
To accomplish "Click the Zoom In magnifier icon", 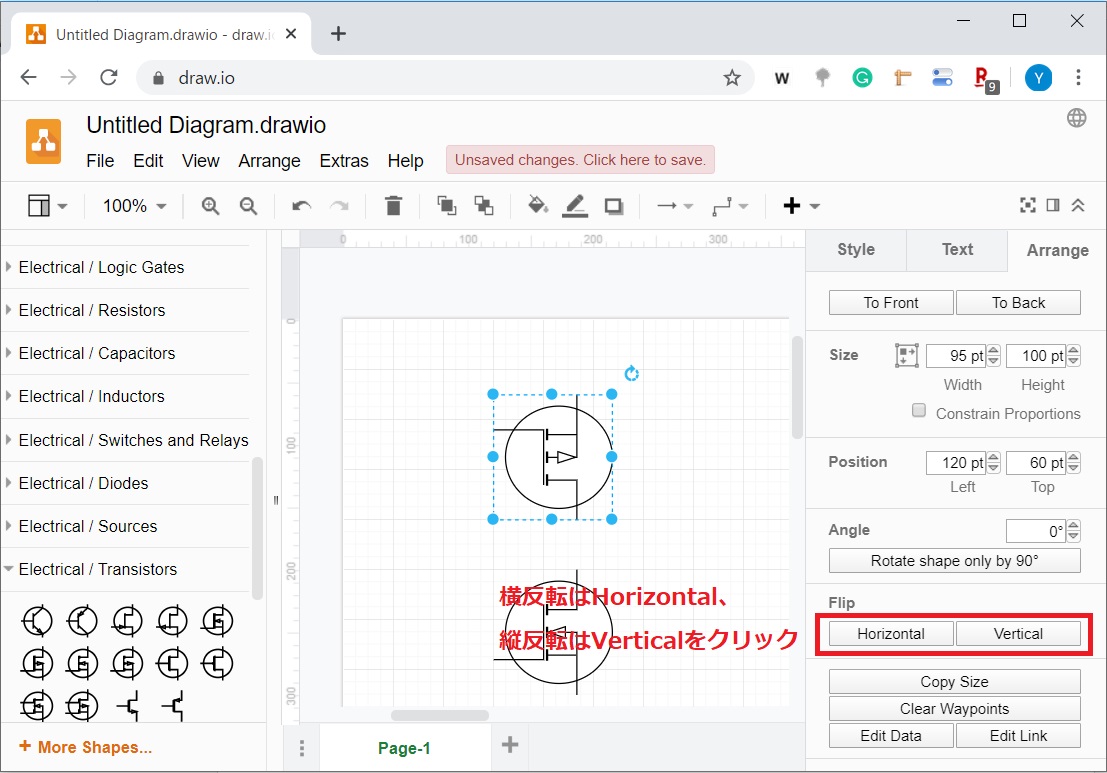I will click(x=210, y=206).
